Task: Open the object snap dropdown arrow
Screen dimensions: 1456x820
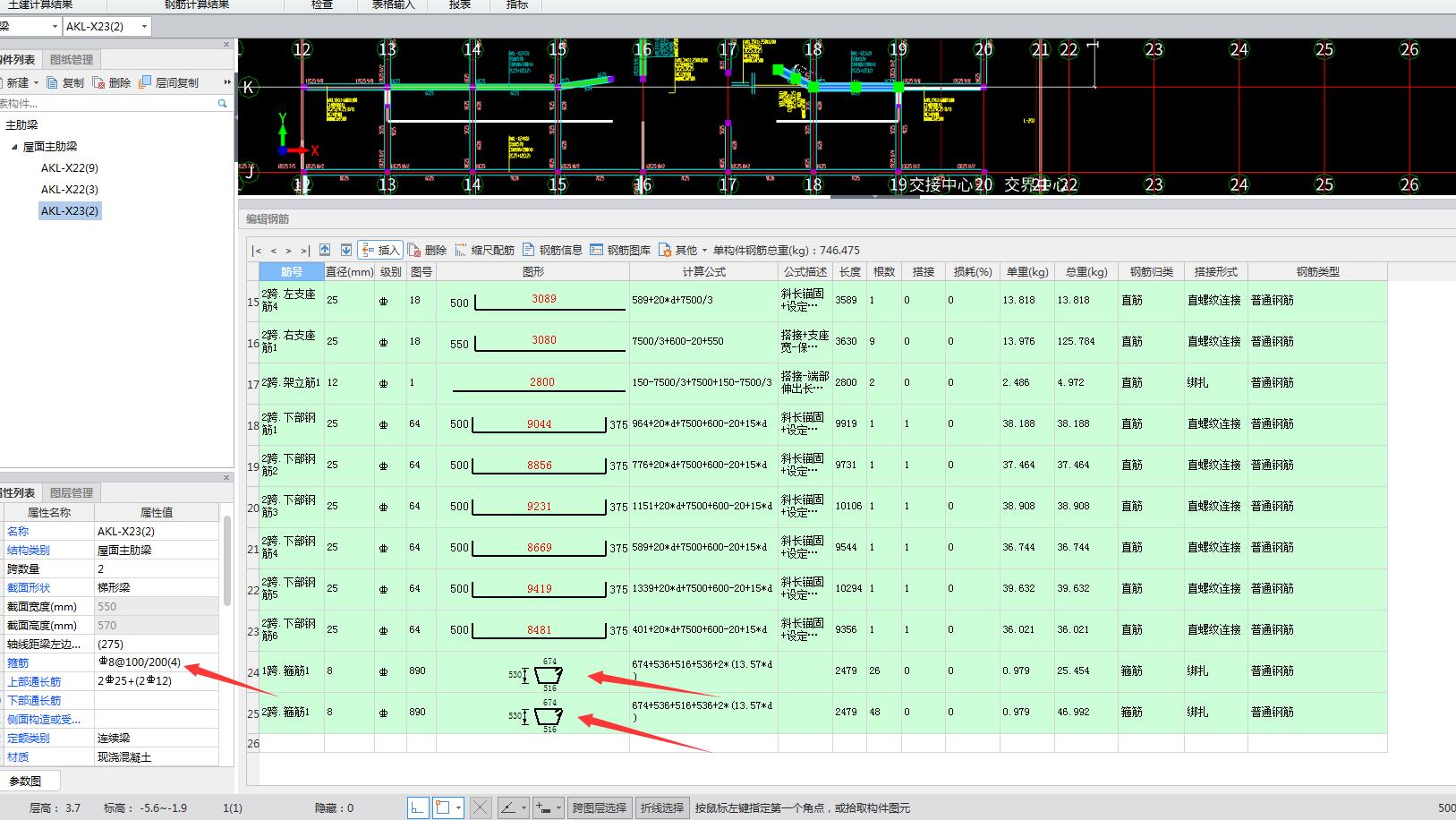Action: click(458, 807)
